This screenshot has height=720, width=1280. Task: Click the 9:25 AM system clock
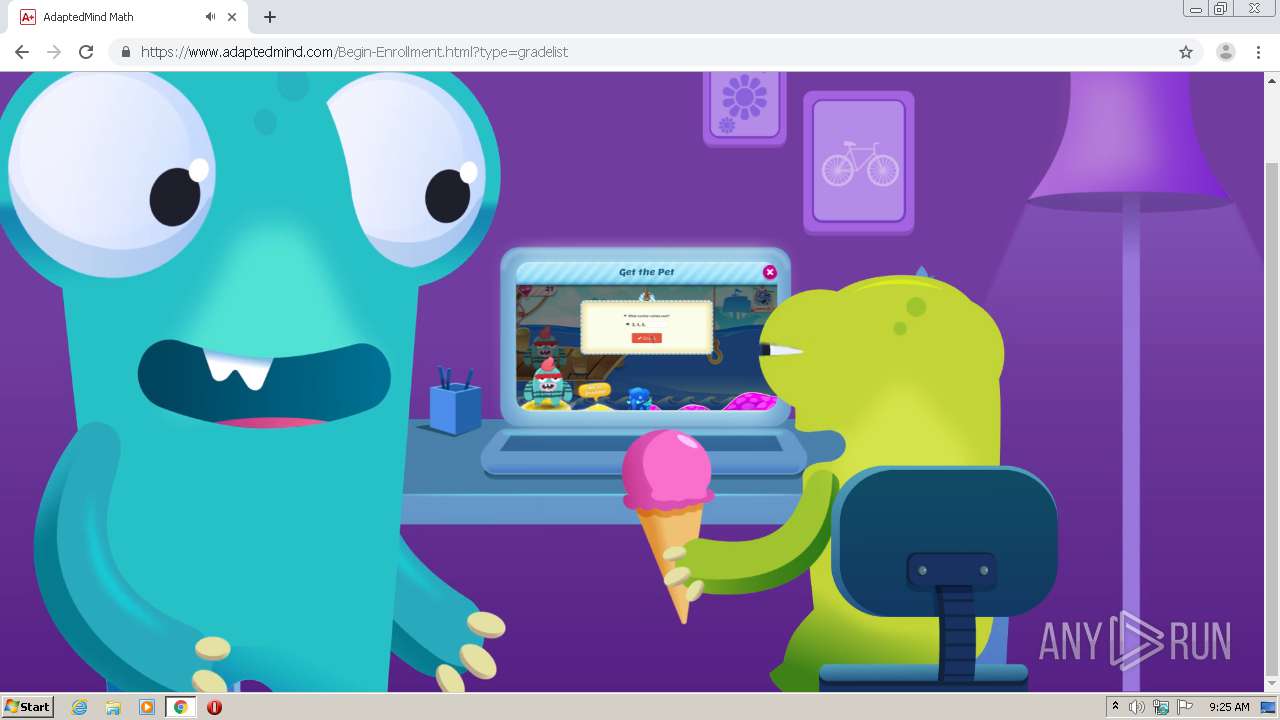click(1229, 707)
